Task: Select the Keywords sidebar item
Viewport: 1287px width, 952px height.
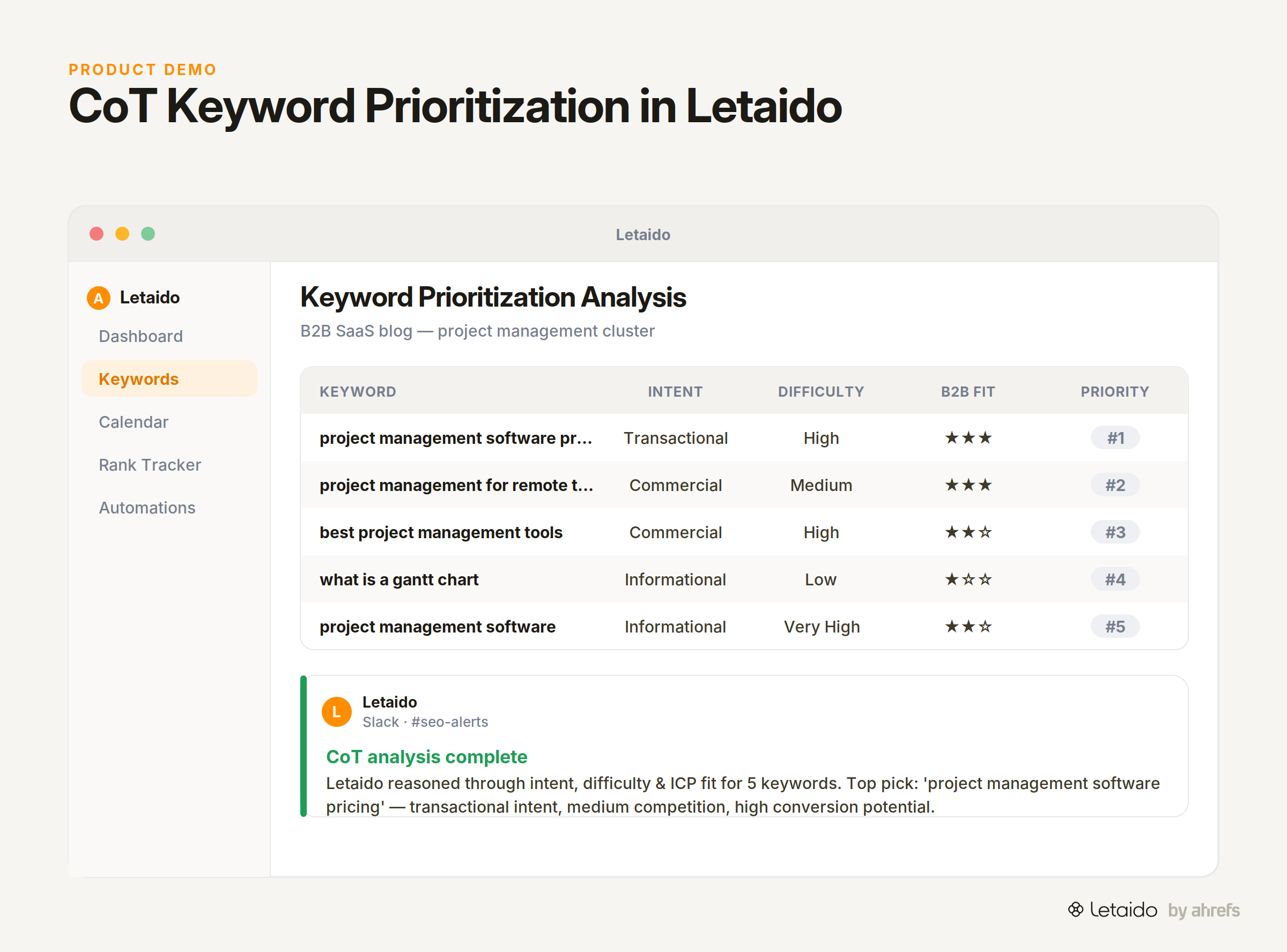Action: 169,378
